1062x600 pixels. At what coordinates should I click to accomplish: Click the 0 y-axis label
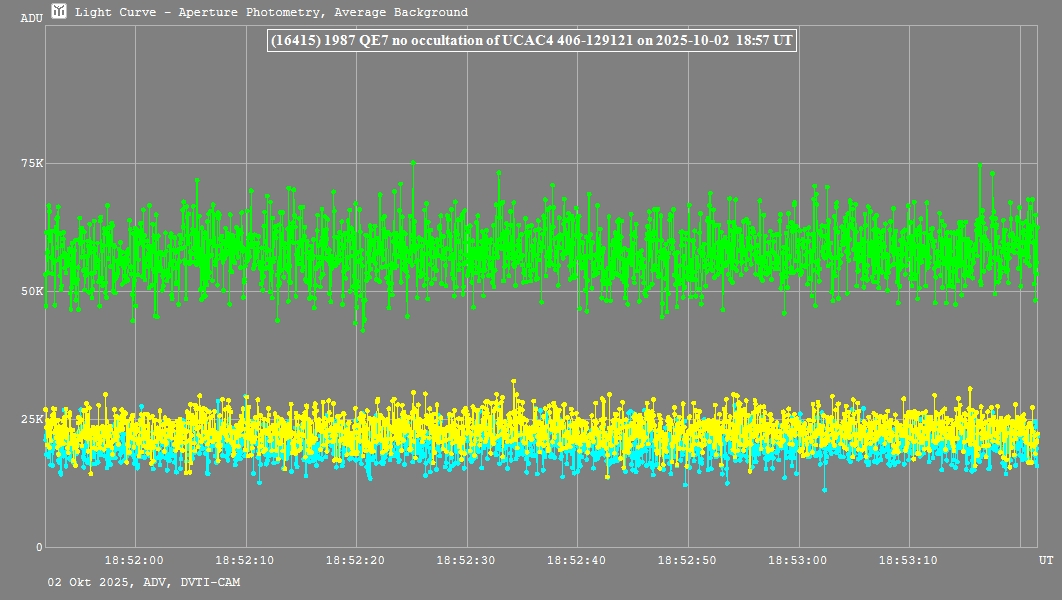tap(40, 547)
